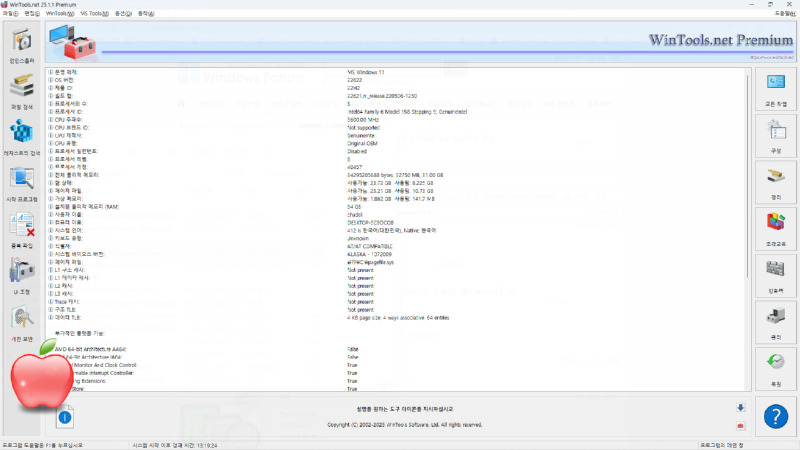800x450 pixels.
Task: Click the gear and checklist icon in right panel
Action: [776, 136]
